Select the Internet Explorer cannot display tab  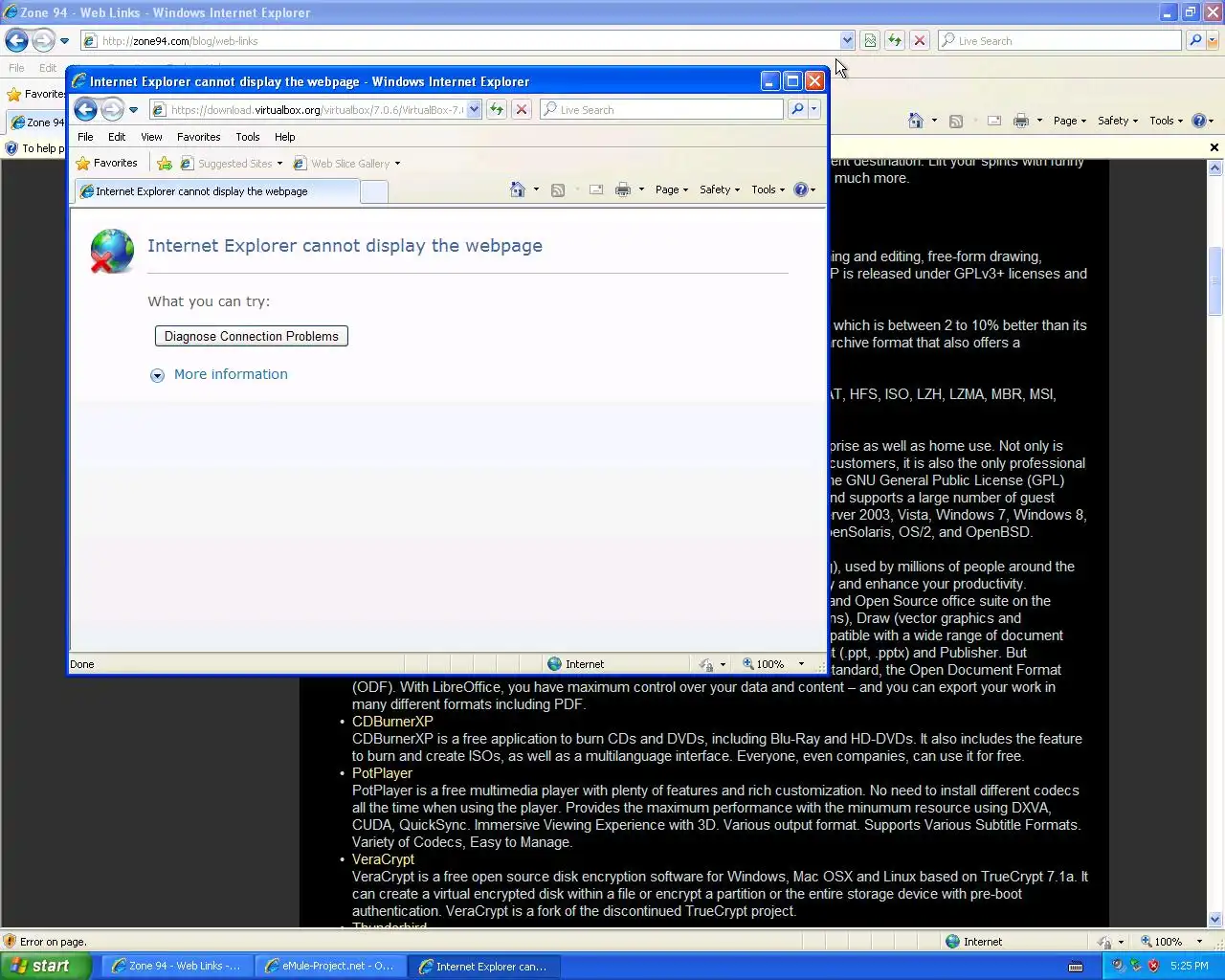(x=216, y=191)
